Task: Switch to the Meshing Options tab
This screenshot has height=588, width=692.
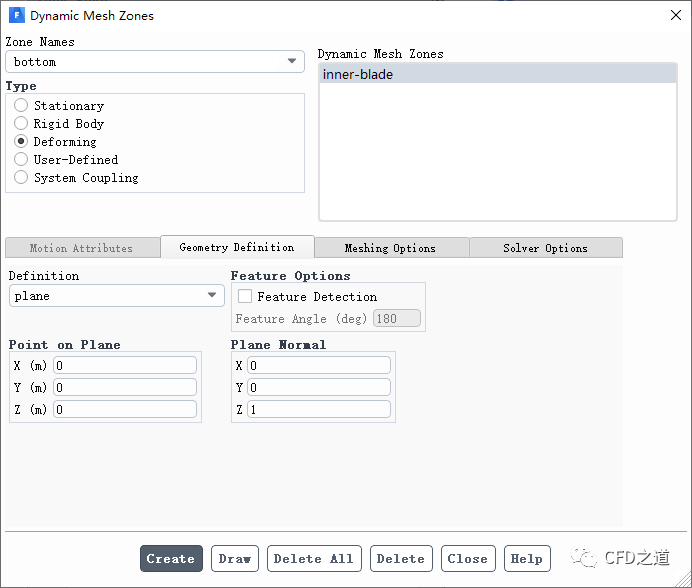Action: (x=390, y=248)
